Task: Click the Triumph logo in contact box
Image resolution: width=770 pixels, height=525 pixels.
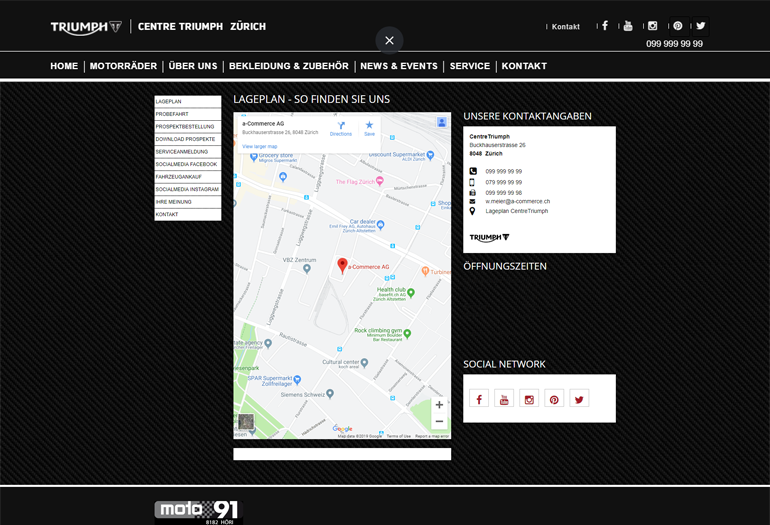Action: click(x=489, y=238)
